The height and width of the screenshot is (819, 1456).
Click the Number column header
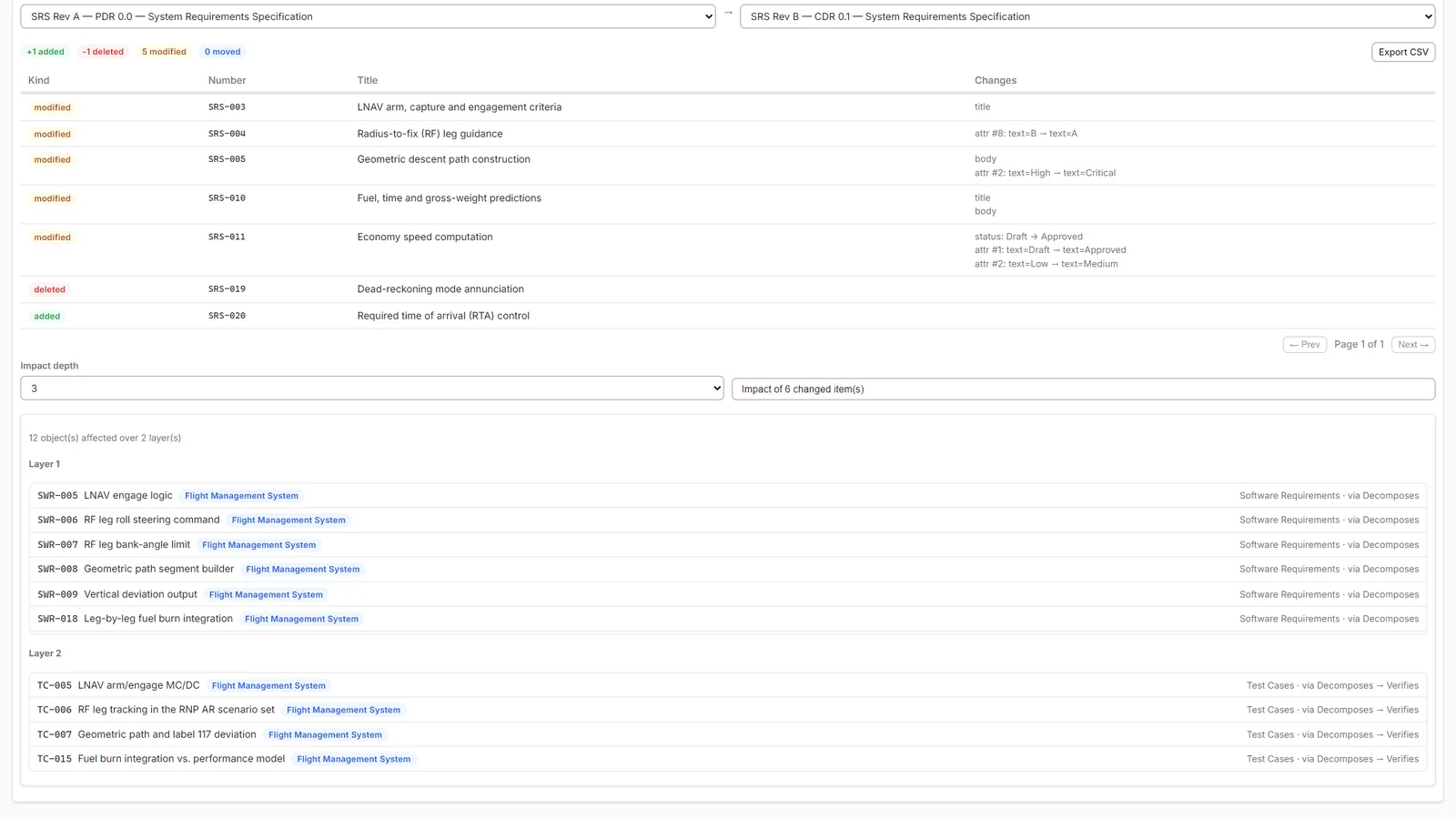pyautogui.click(x=227, y=80)
